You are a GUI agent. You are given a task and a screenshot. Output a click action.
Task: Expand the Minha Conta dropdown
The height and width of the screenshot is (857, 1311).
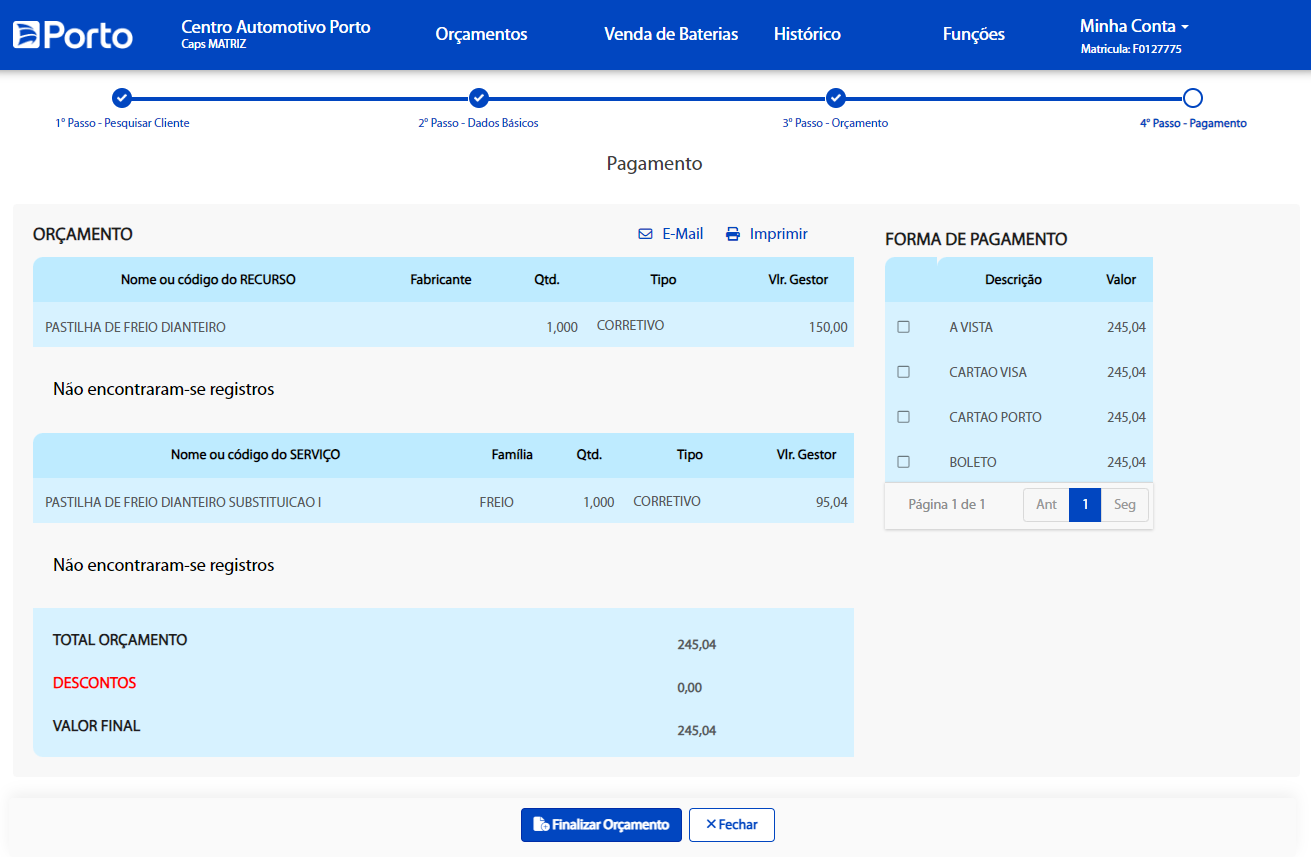click(x=1134, y=27)
